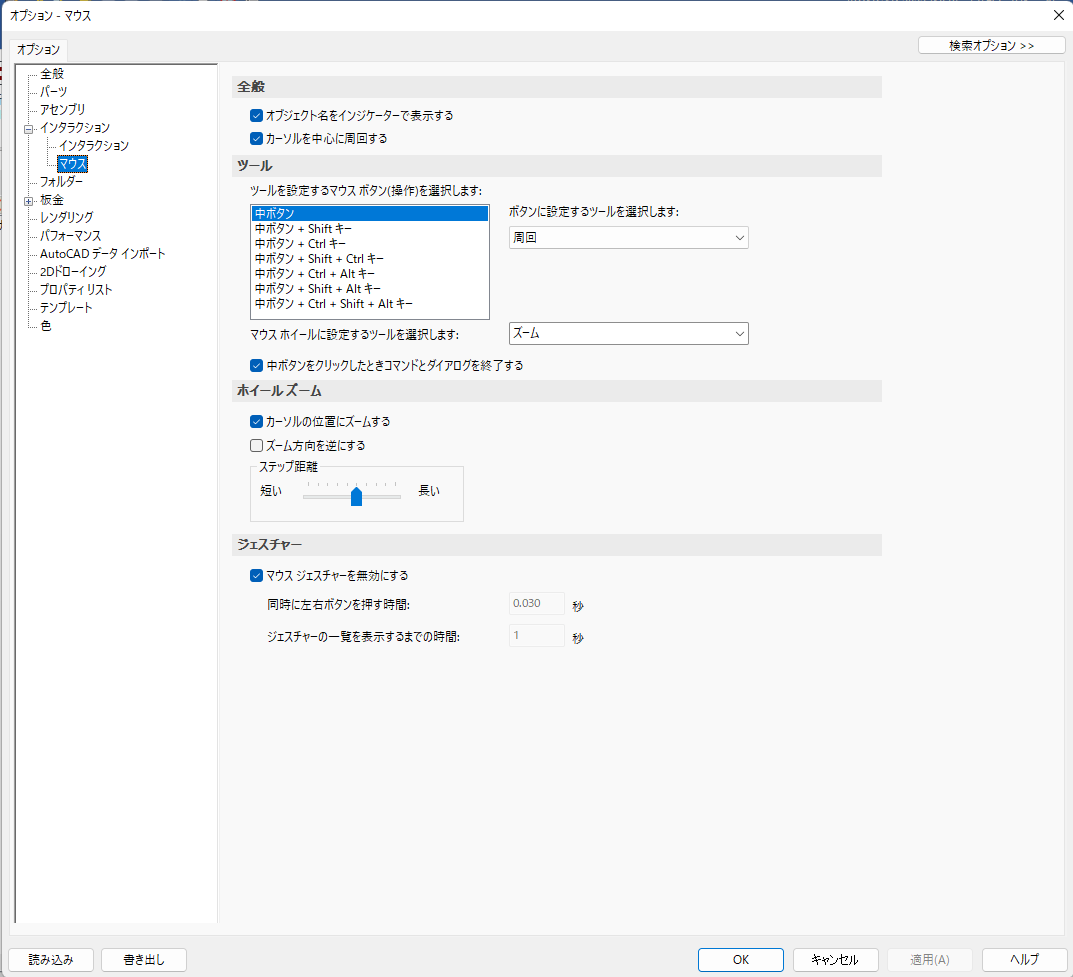
Task: Open the 周回 button tool dropdown
Action: 628,238
